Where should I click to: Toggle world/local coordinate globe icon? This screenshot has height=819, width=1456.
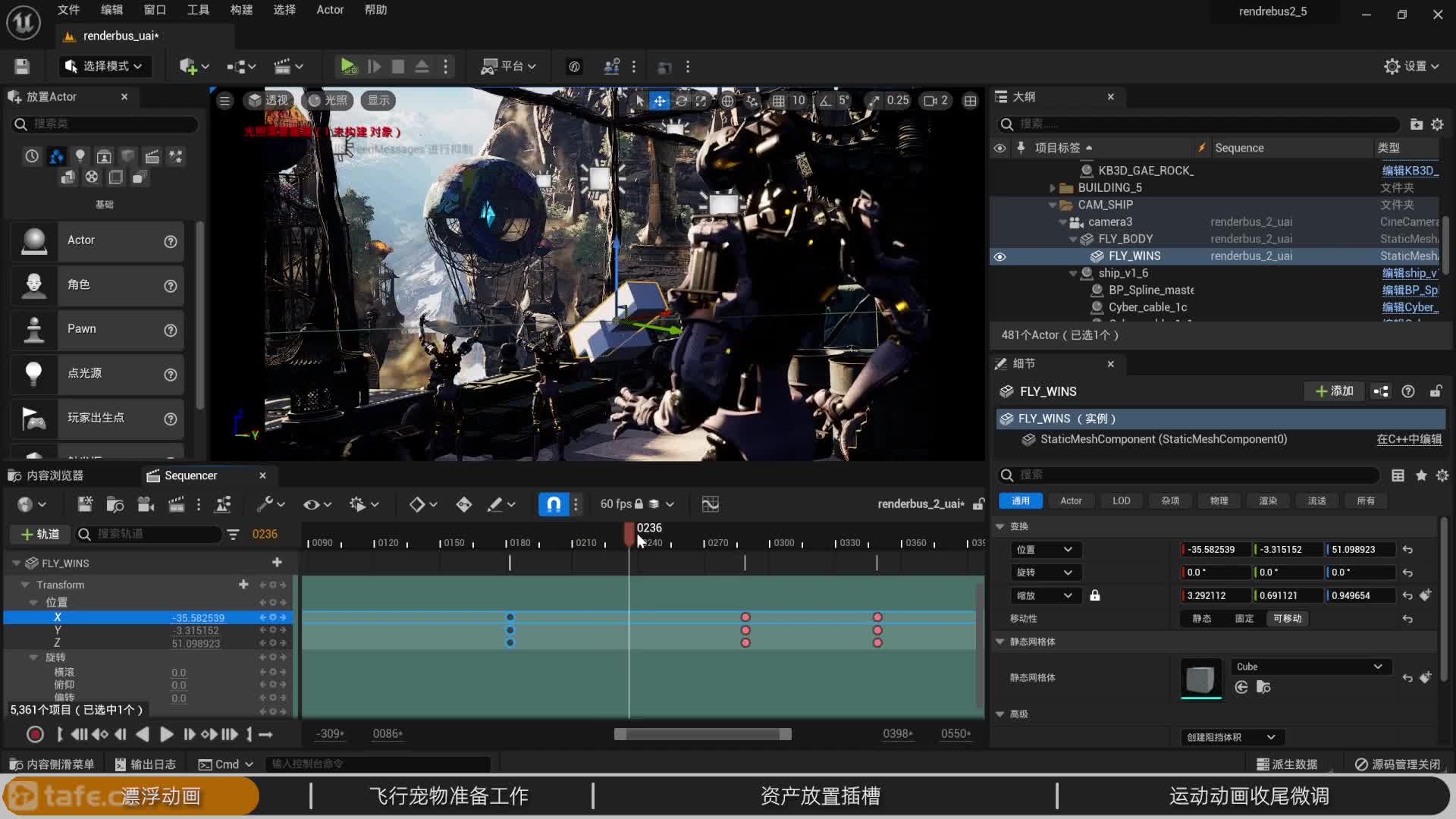click(x=727, y=100)
